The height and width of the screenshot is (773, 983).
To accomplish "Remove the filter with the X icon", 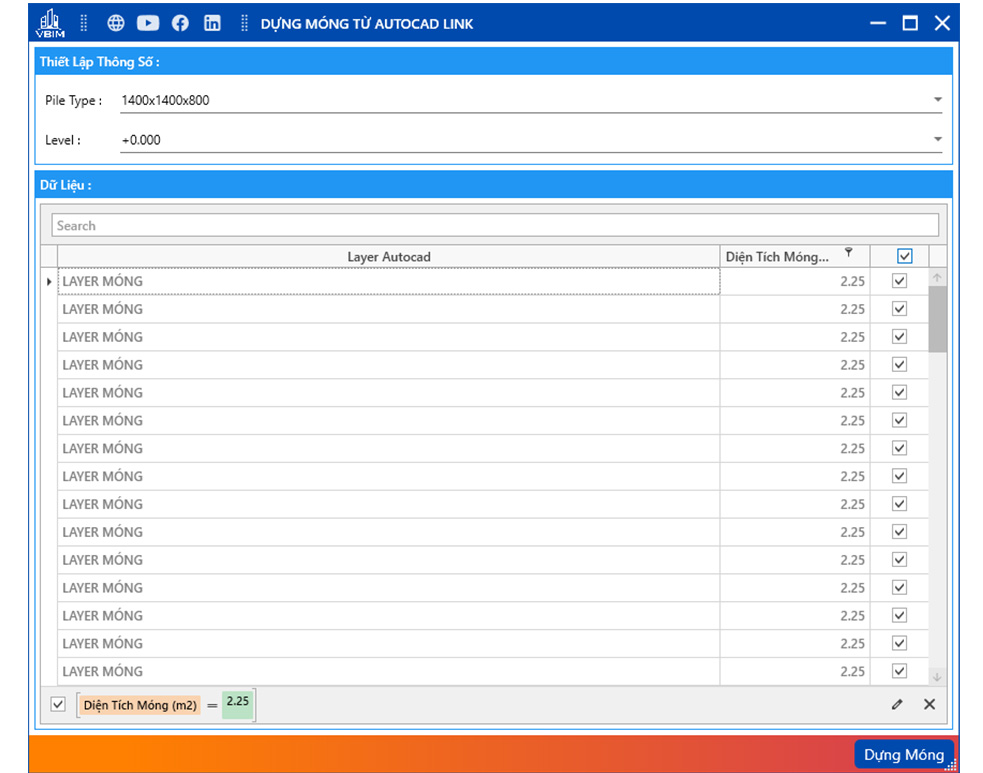I will [929, 705].
